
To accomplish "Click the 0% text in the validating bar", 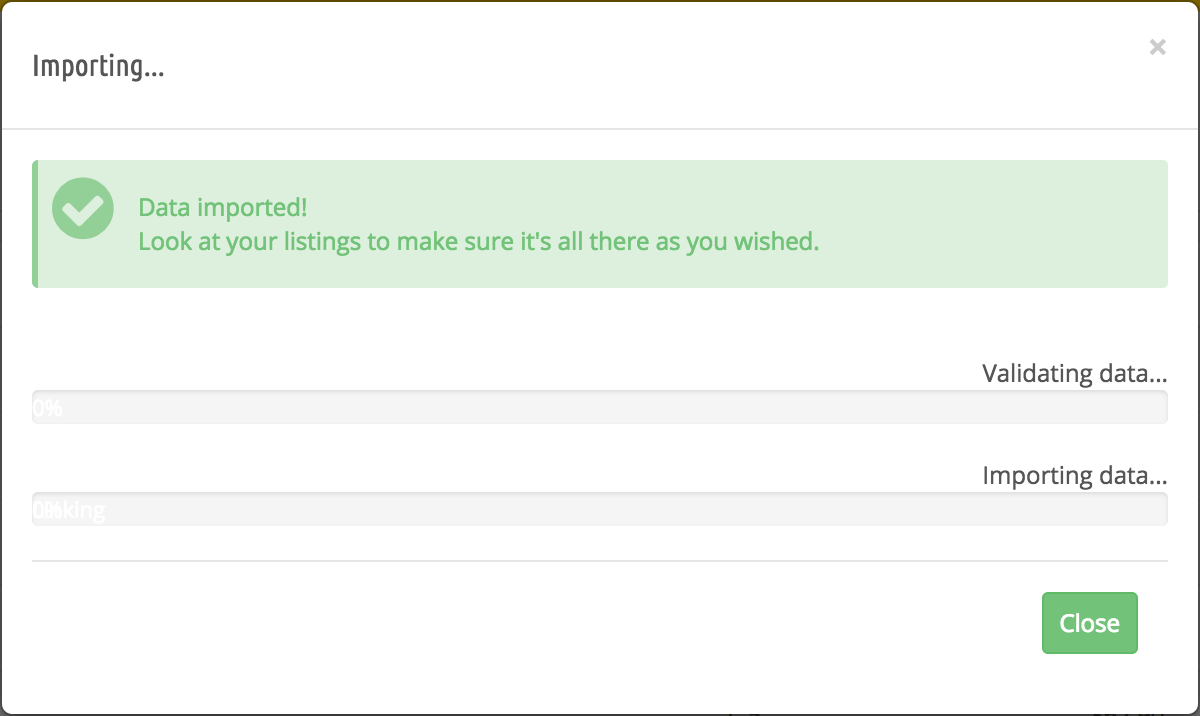I will pos(47,408).
